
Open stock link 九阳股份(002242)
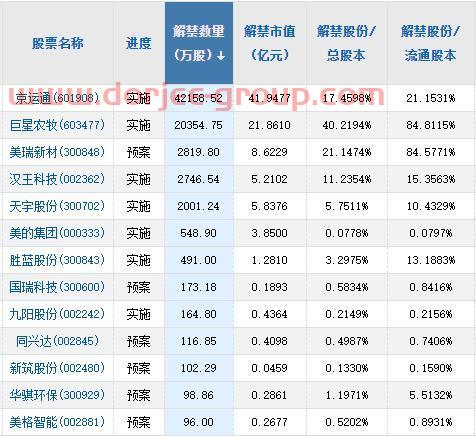[57, 314]
